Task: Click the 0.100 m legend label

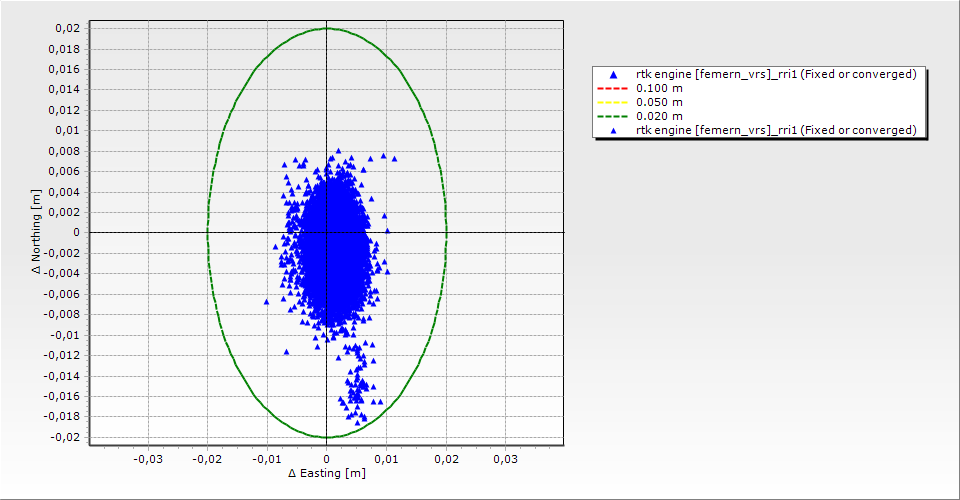Action: tap(659, 89)
